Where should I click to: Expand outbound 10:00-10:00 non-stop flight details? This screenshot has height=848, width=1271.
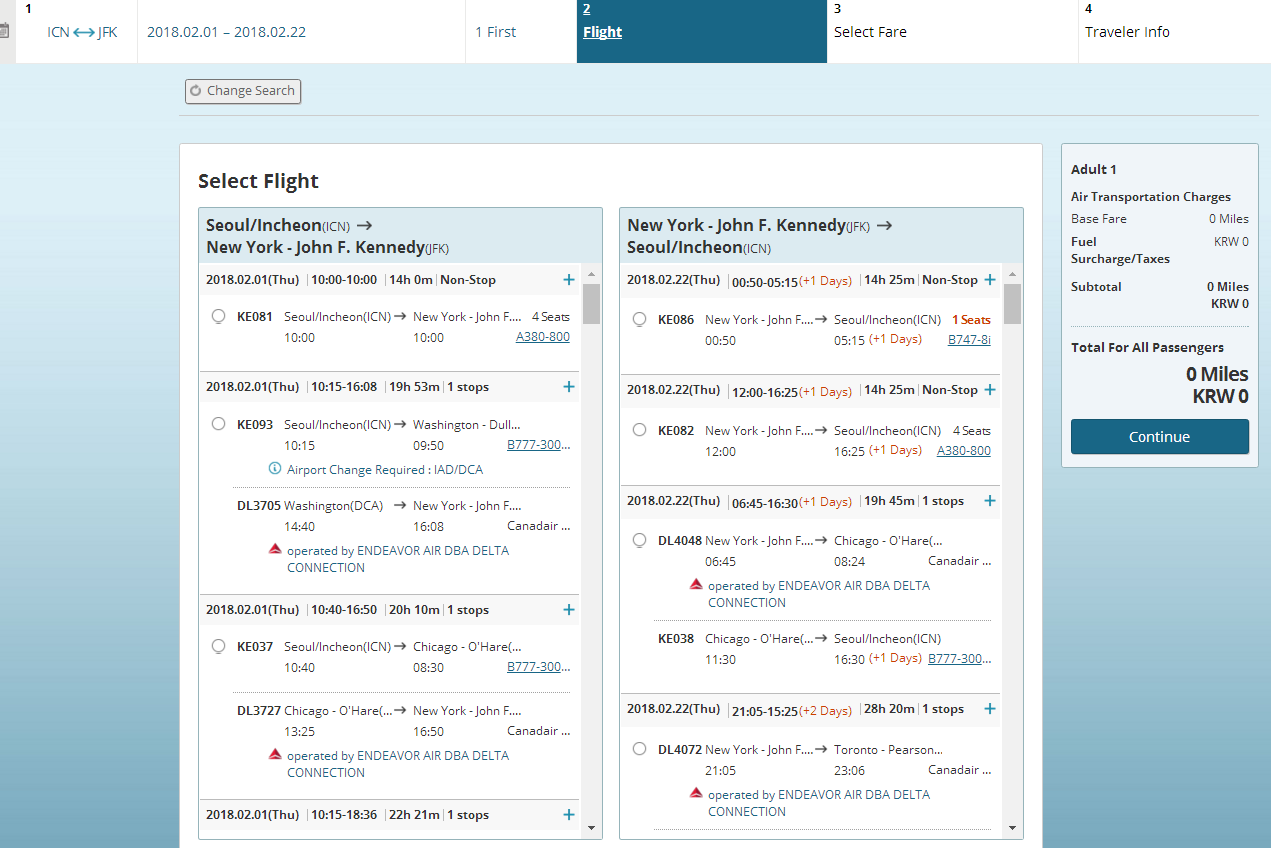pos(569,280)
